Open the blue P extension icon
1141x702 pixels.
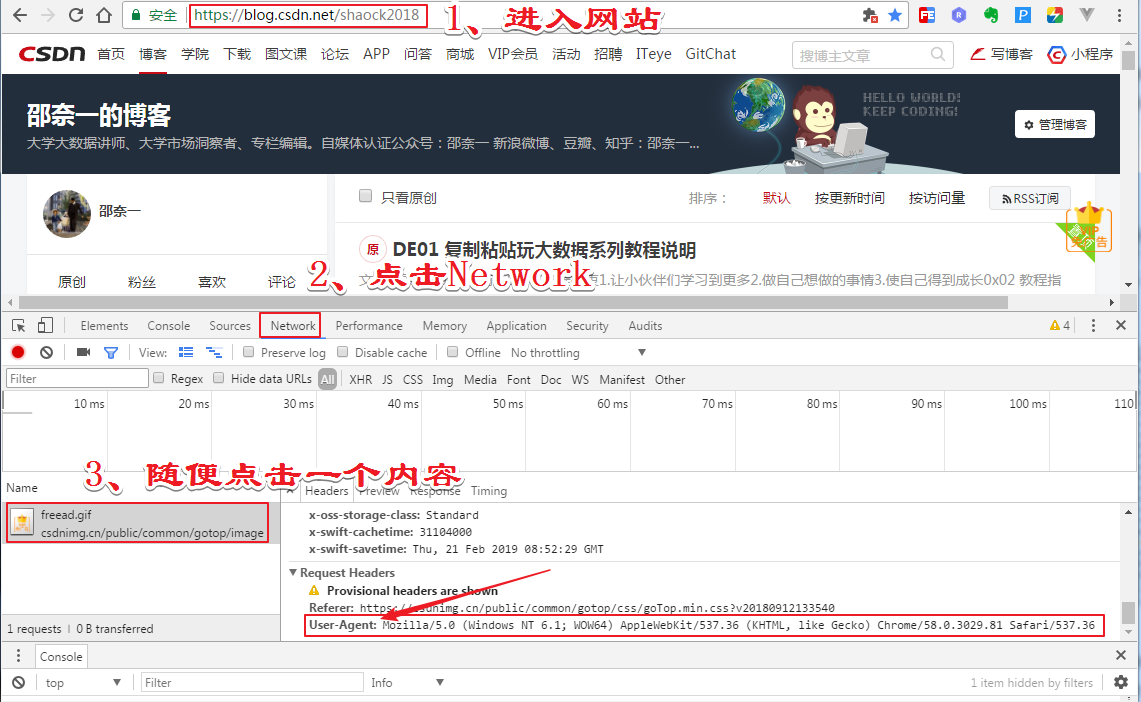point(1023,15)
